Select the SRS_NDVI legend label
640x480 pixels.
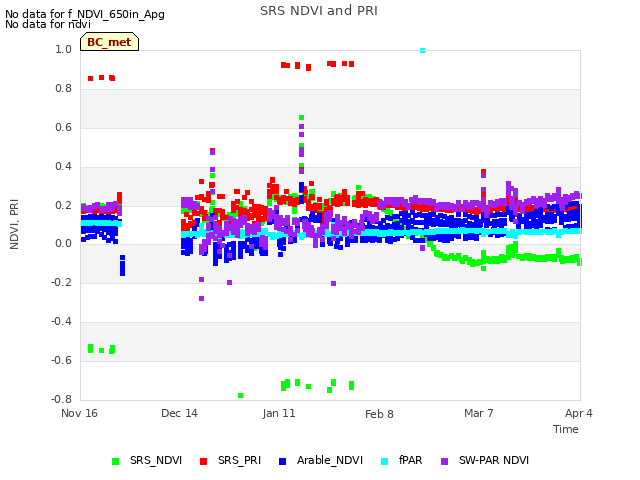click(156, 460)
